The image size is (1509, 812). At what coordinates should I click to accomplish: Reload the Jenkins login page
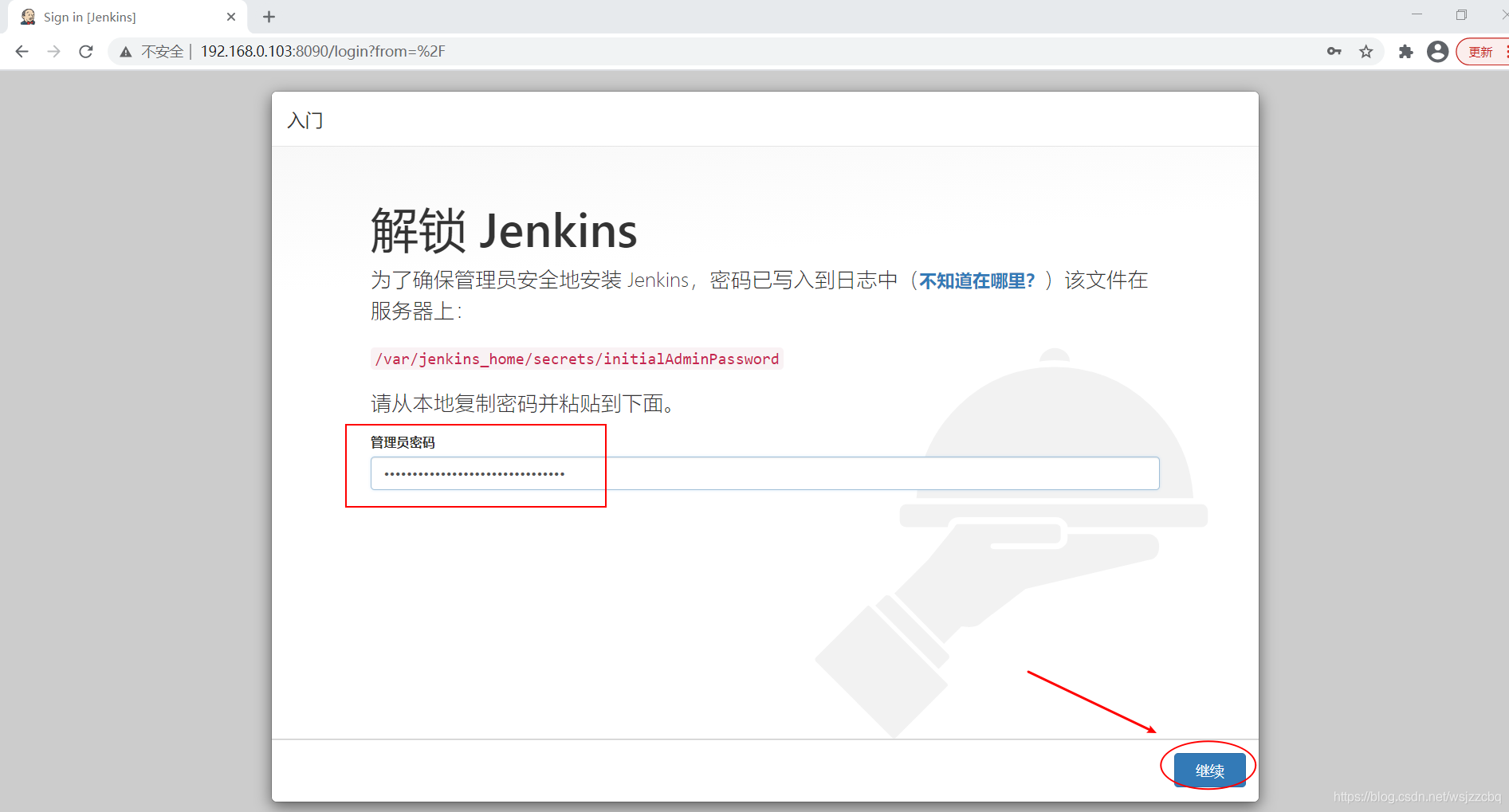pyautogui.click(x=86, y=52)
